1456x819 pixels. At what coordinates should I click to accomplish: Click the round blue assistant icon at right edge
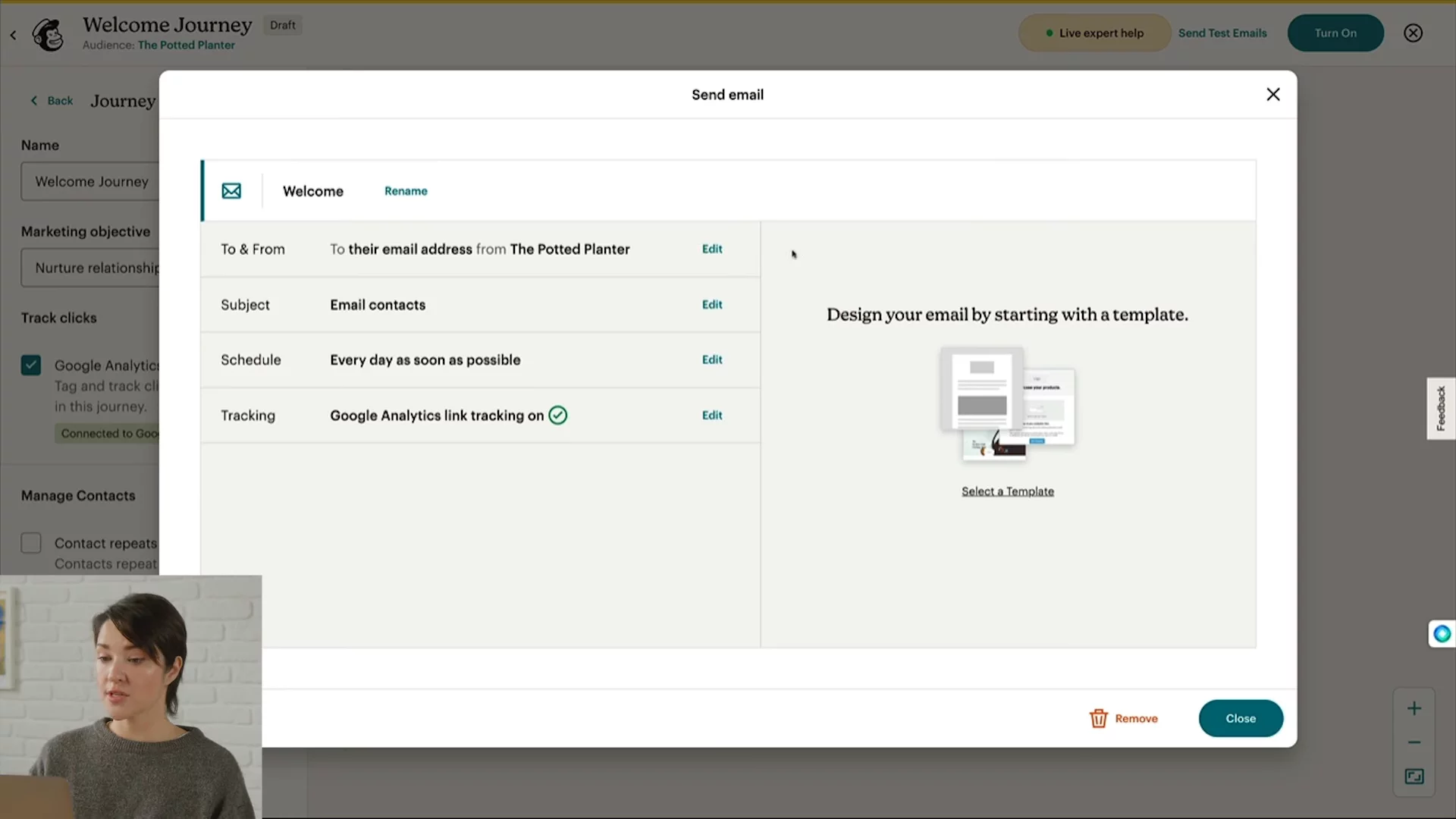pyautogui.click(x=1442, y=633)
